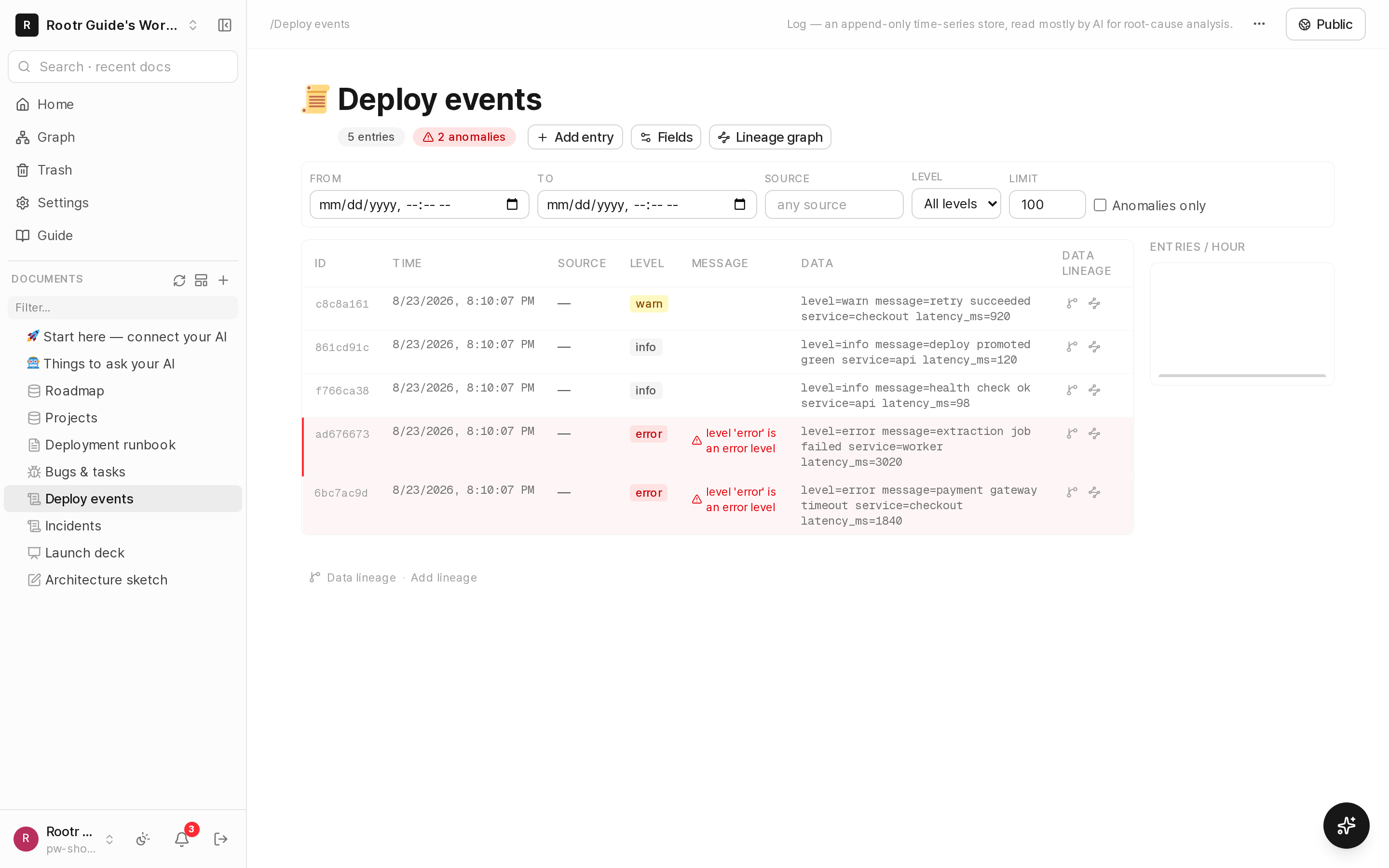Open the Guide page
Screen dimensions: 1389x868
(x=123, y=235)
